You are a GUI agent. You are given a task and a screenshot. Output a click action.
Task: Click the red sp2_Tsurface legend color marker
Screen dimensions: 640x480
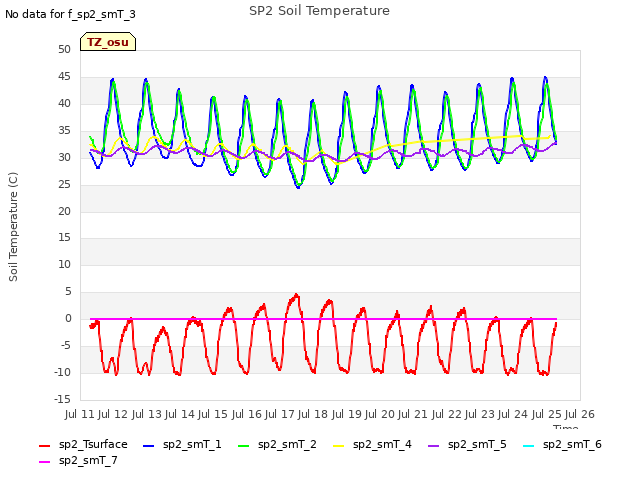tap(44, 446)
